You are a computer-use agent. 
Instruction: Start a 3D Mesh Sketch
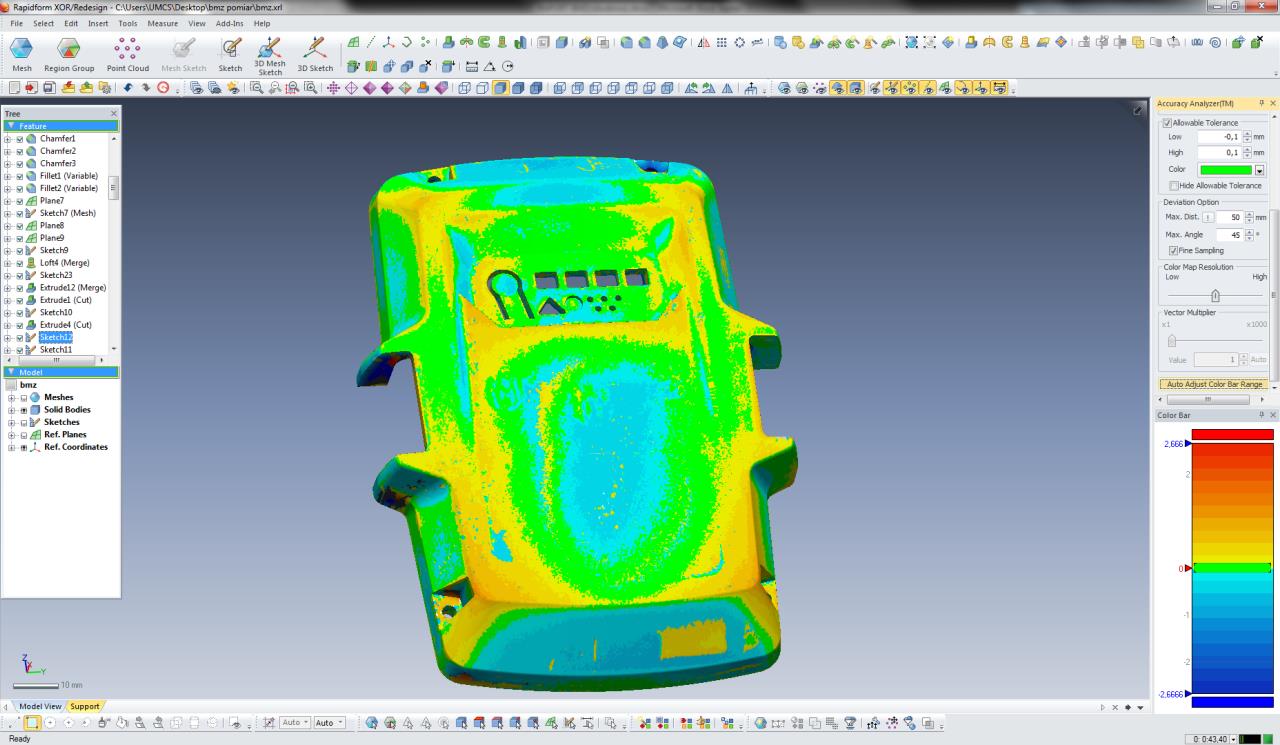coord(270,56)
